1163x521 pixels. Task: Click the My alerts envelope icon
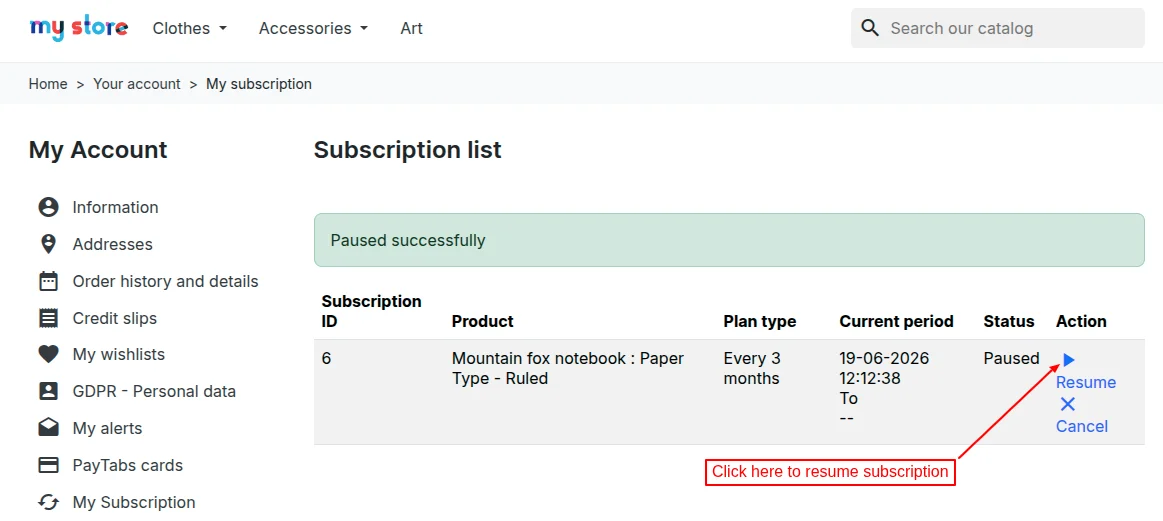(48, 428)
